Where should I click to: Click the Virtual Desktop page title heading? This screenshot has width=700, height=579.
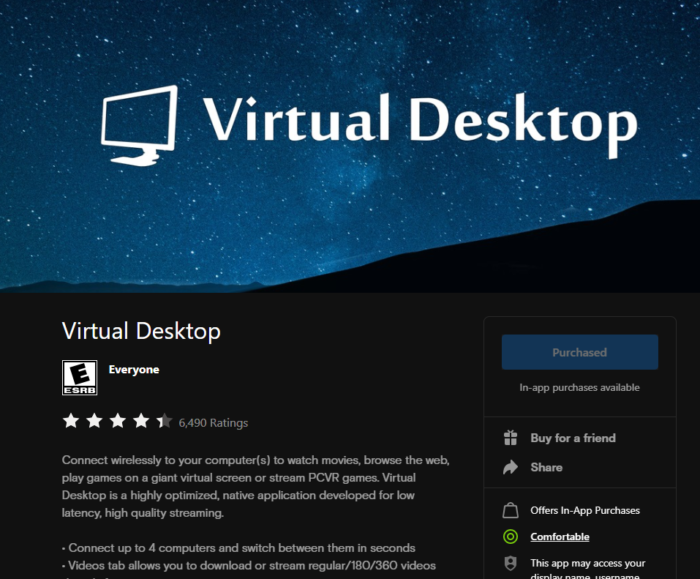point(141,331)
